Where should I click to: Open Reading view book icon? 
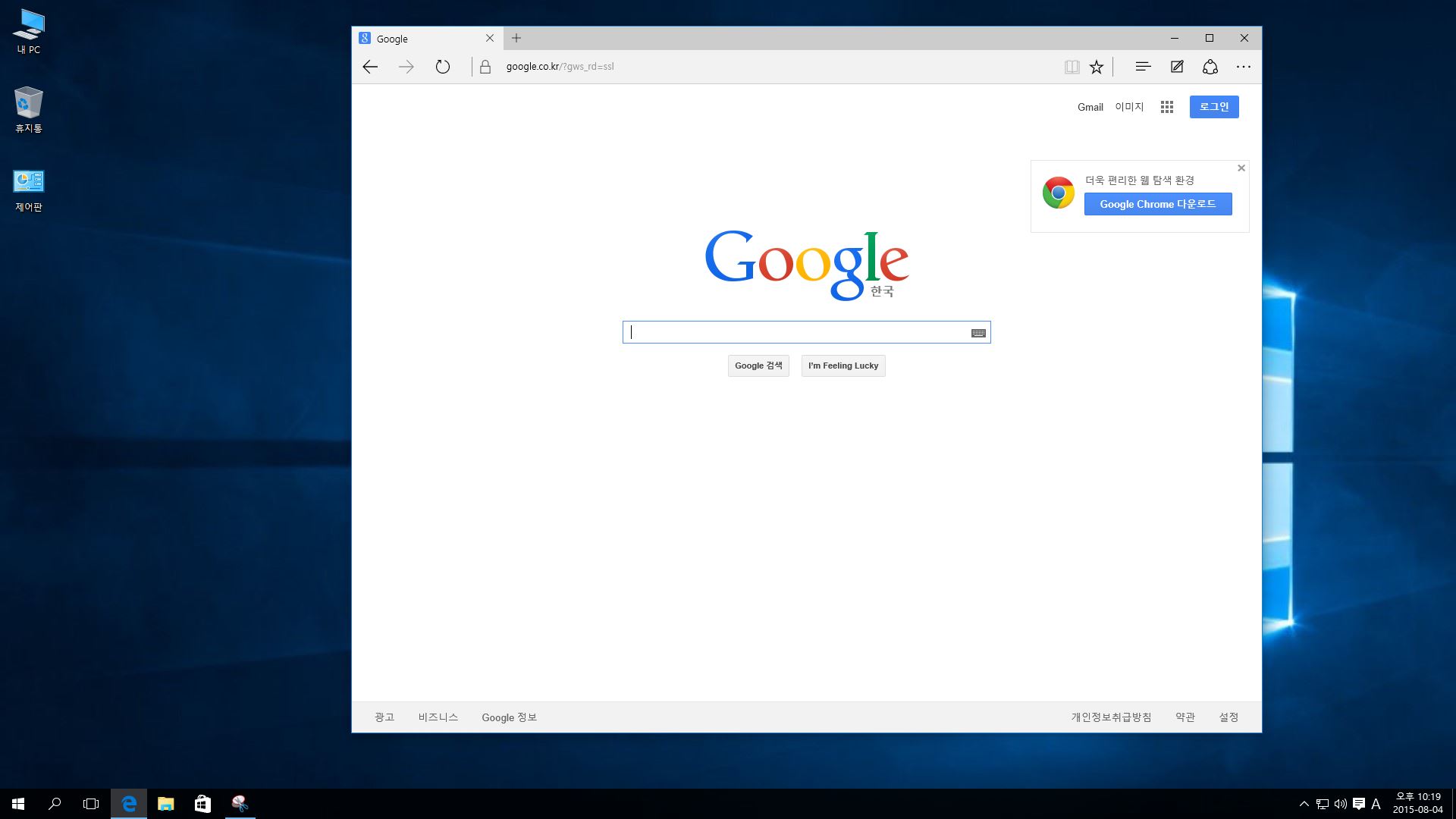1072,67
